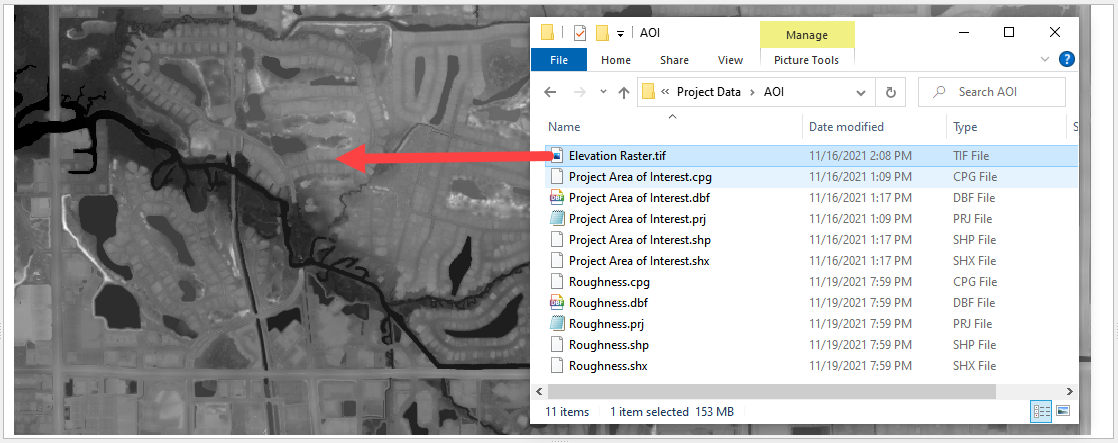This screenshot has width=1118, height=443.
Task: Sort by Date modified column header
Action: coord(846,127)
